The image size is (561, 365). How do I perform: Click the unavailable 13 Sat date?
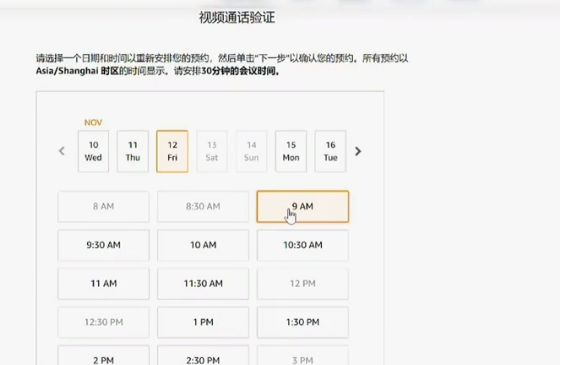tap(212, 151)
